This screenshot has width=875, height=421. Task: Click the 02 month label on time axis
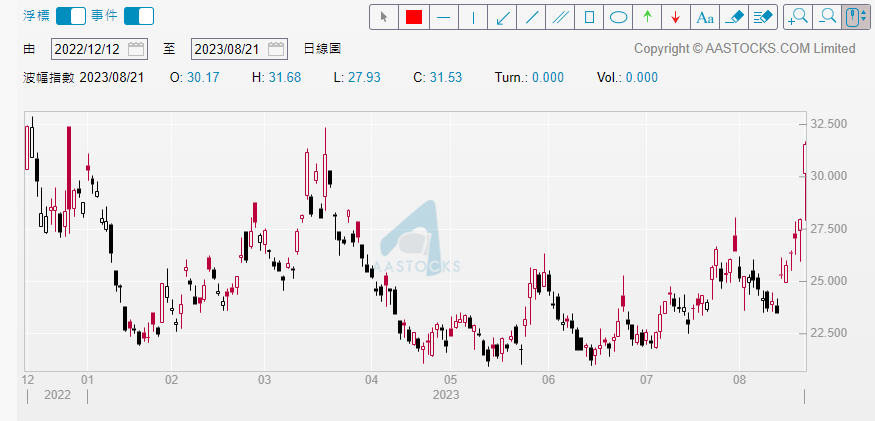click(x=172, y=380)
